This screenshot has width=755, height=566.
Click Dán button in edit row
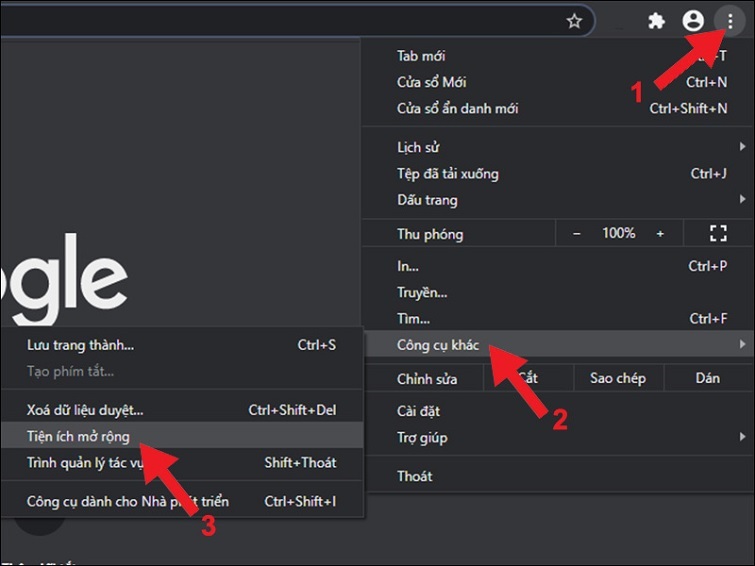click(707, 378)
